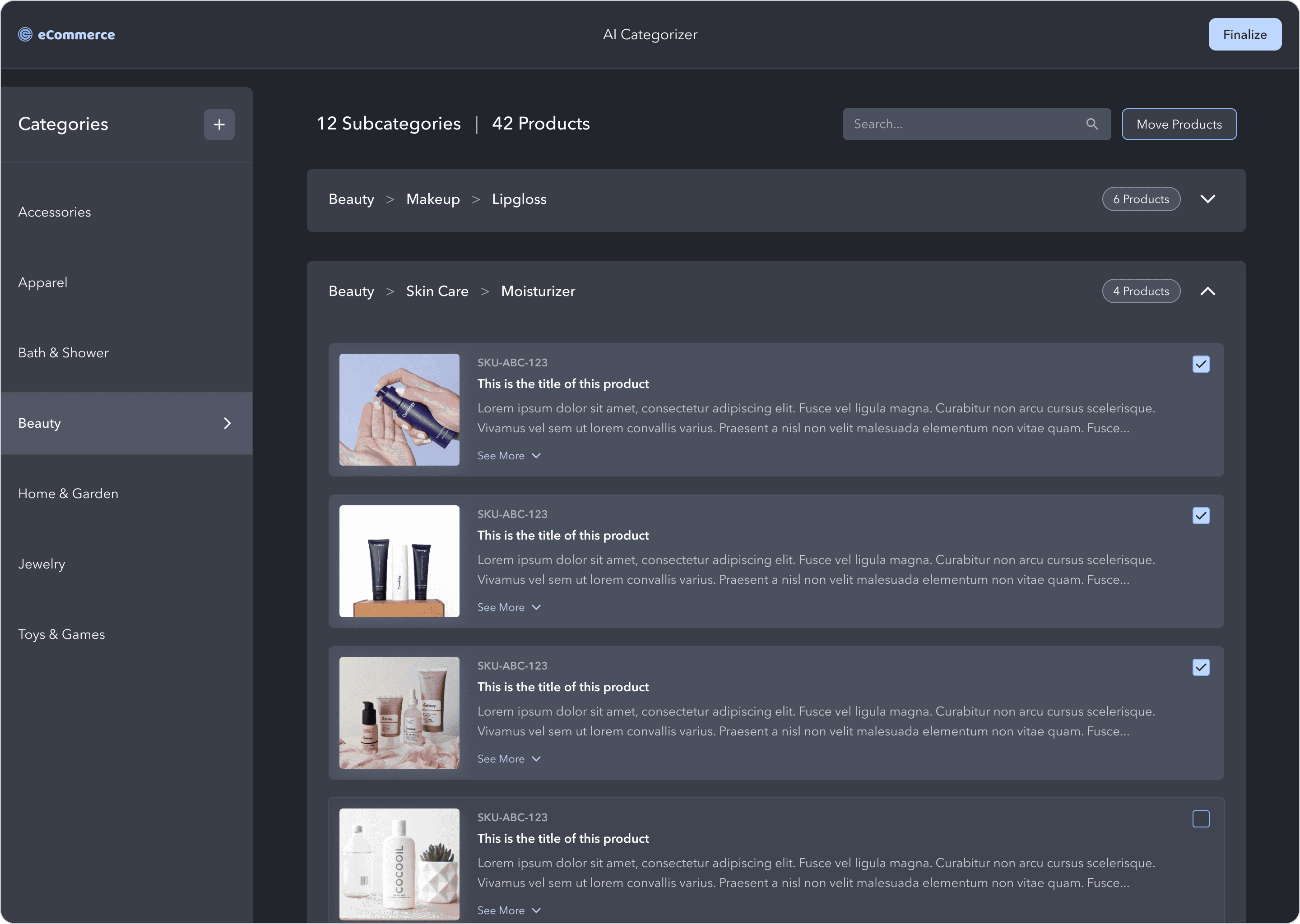
Task: Uncheck the first Moisturizer product checkbox
Action: (x=1200, y=364)
